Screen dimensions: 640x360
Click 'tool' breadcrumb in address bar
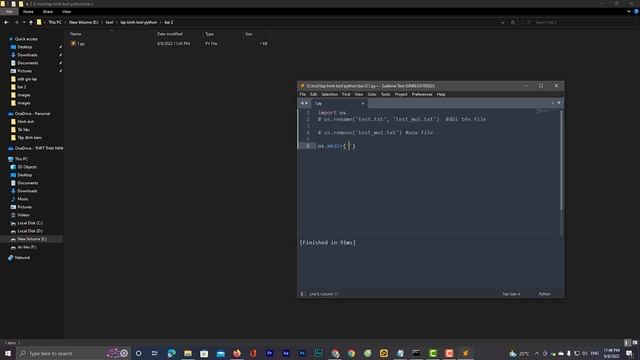click(109, 22)
